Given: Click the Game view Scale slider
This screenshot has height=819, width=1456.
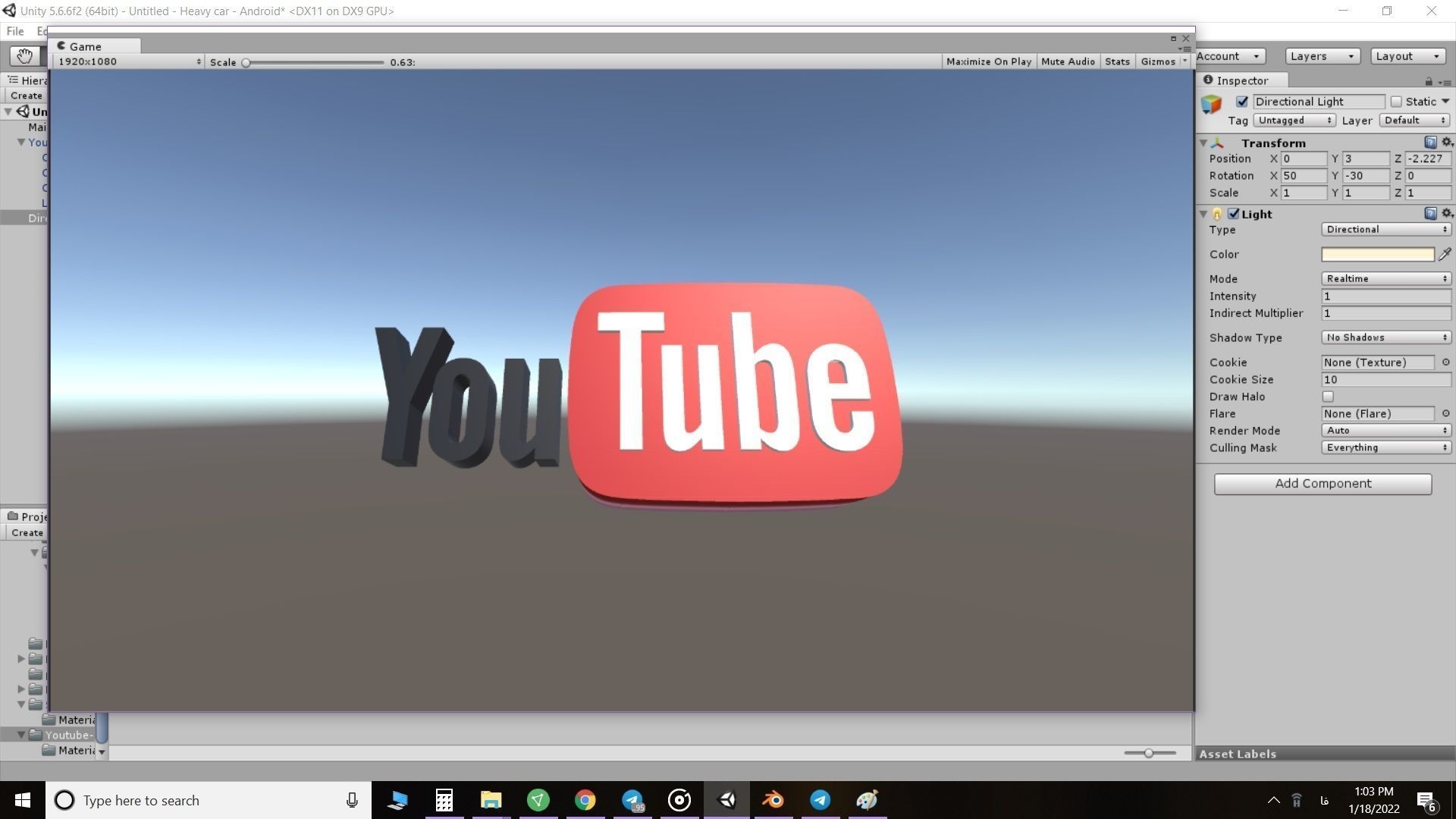Looking at the screenshot, I should click(x=314, y=62).
